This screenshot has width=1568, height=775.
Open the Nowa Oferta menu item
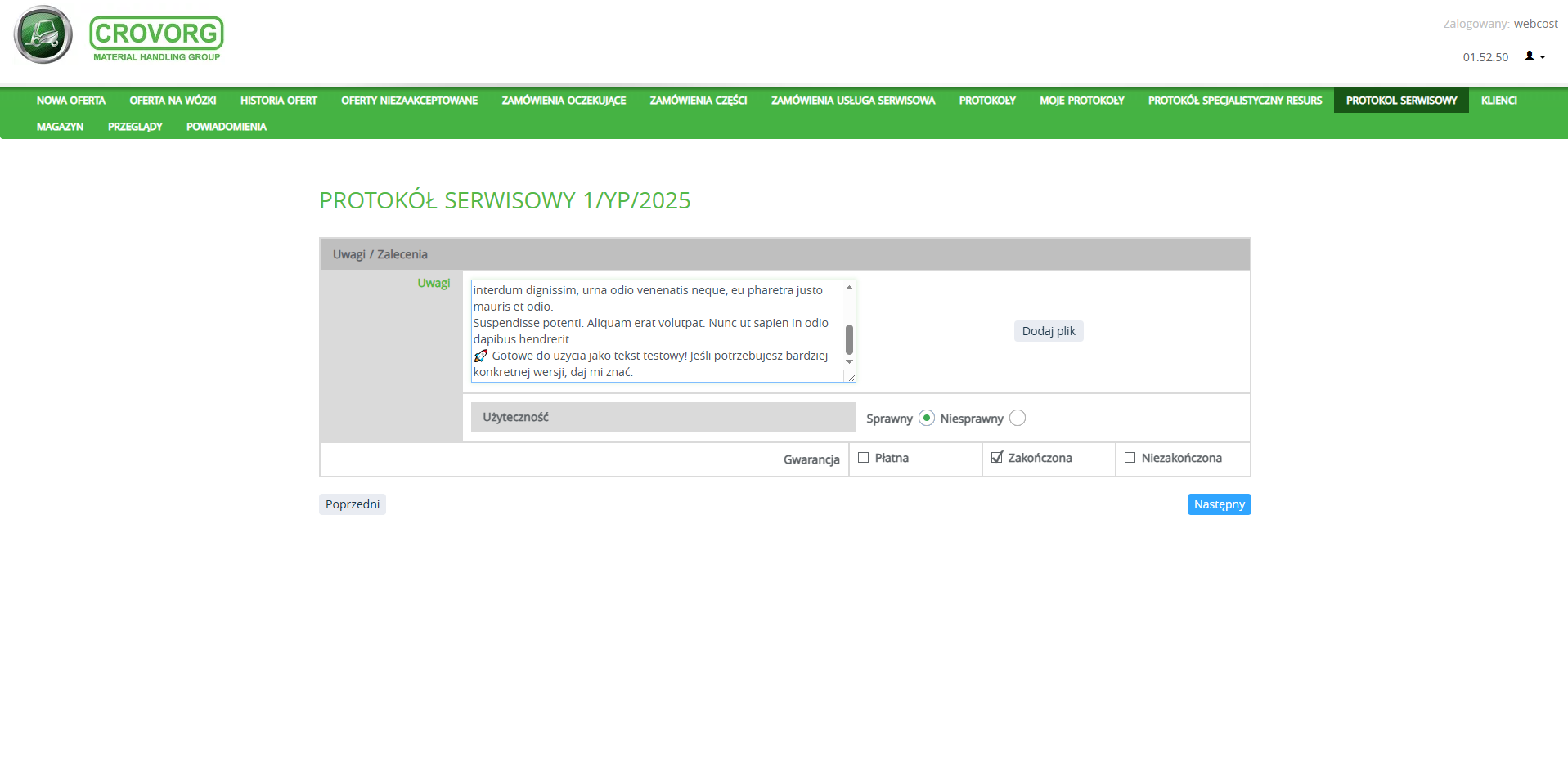coord(71,101)
